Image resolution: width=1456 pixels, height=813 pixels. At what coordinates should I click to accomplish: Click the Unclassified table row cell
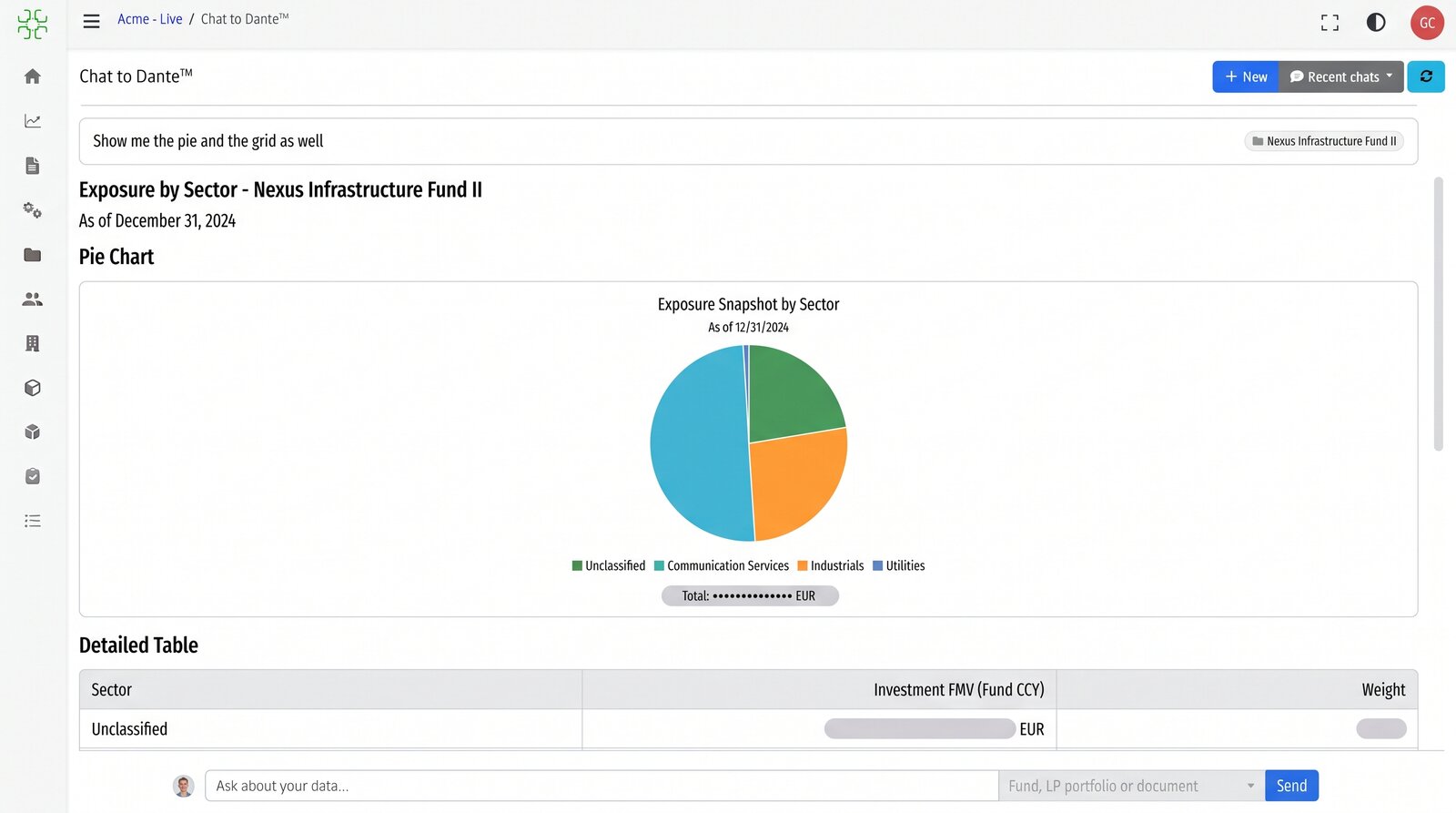330,729
